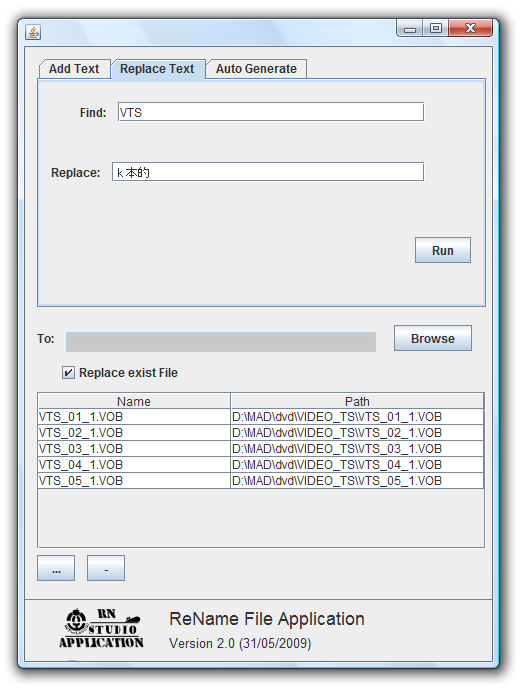
Task: Click the Path column header
Action: click(x=357, y=401)
